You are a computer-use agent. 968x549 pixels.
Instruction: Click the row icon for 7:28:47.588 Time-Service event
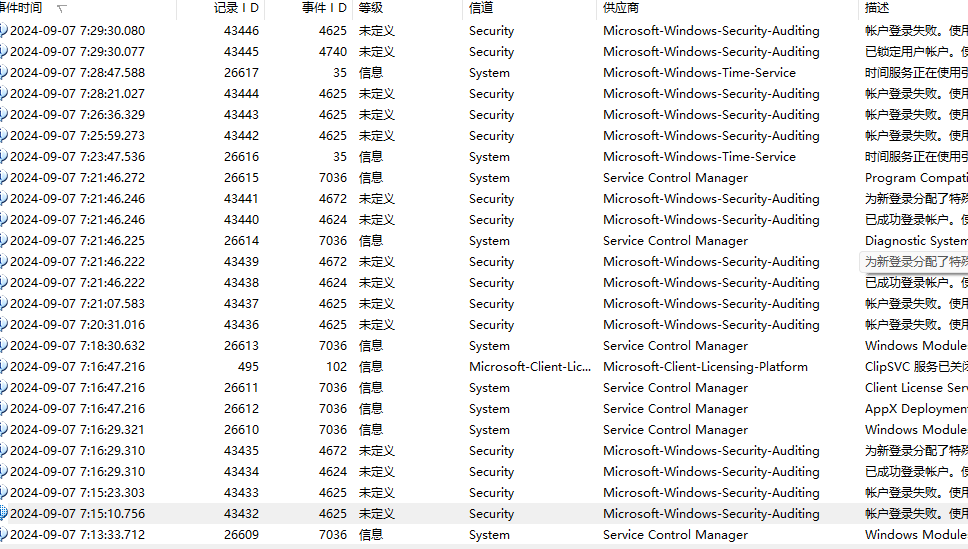(x=4, y=73)
